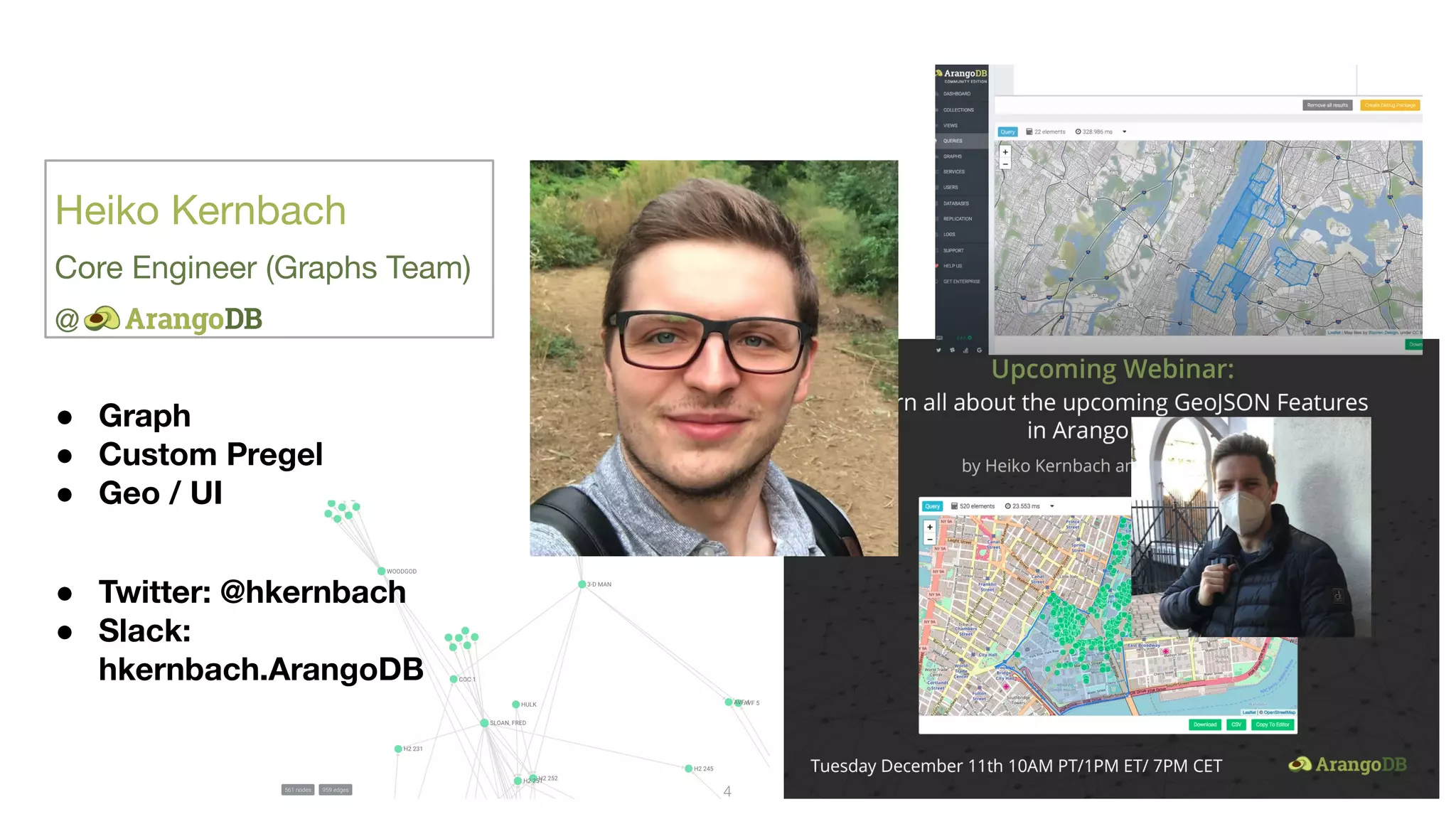Click the H2 231 graph node

(398, 749)
